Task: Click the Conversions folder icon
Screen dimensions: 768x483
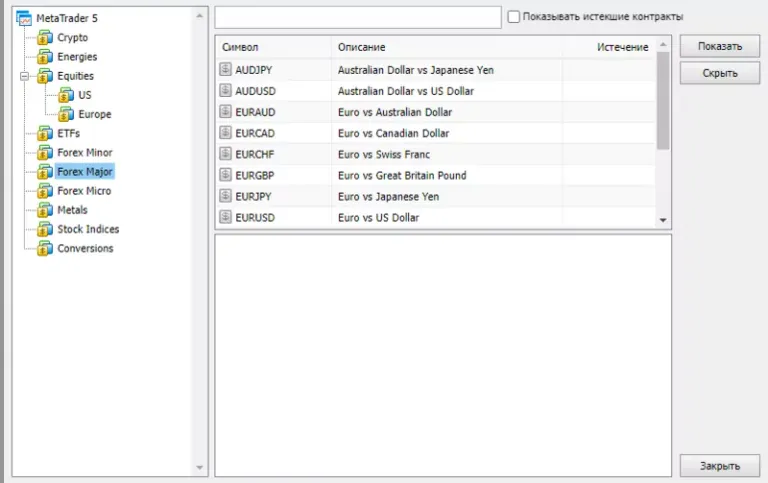Action: pos(45,248)
